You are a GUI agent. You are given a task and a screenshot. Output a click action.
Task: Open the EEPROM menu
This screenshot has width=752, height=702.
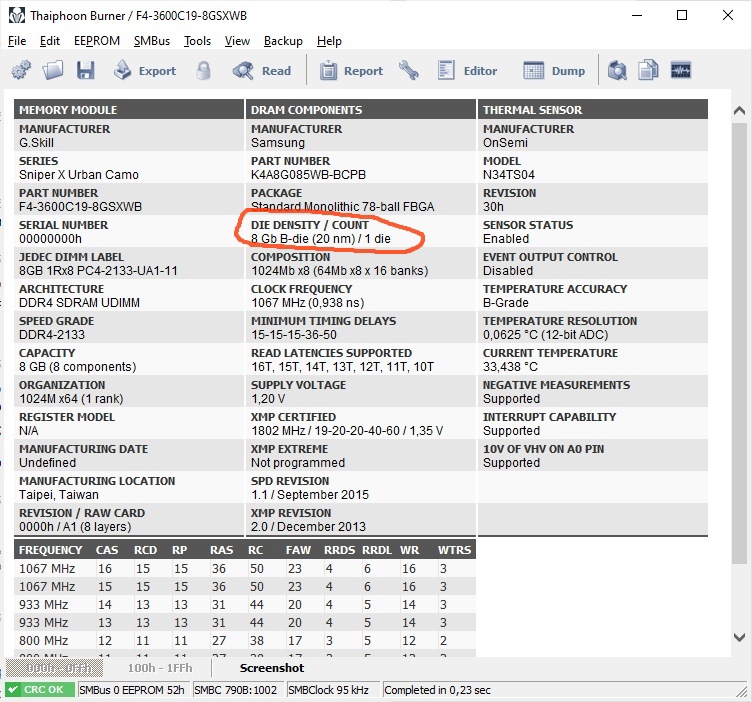point(97,41)
